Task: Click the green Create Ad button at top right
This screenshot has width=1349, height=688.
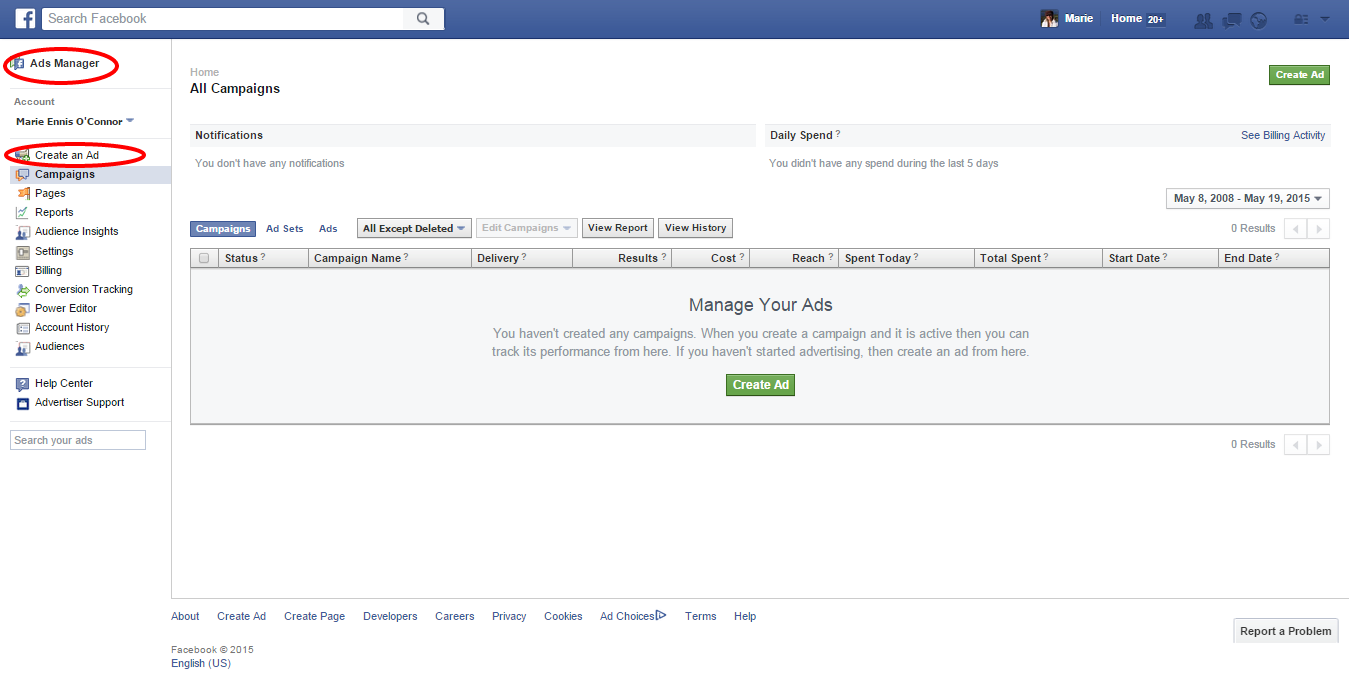Action: pos(1299,75)
